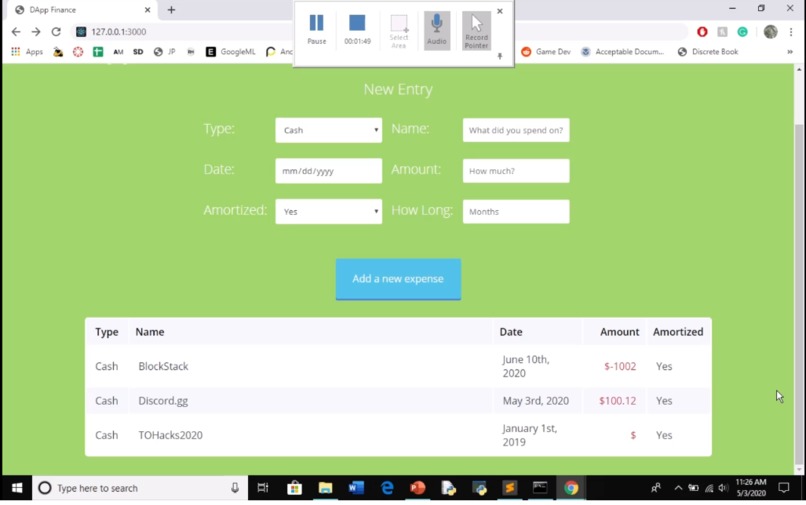Pause the screen recording
Screen dimensions: 806x505
tap(317, 29)
